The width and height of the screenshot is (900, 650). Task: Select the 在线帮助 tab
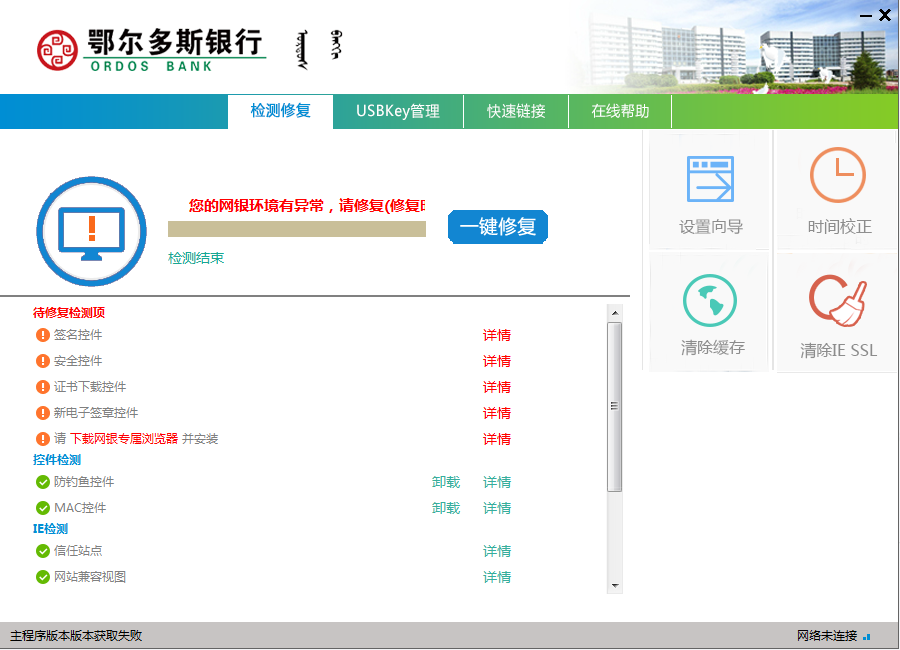(x=620, y=111)
